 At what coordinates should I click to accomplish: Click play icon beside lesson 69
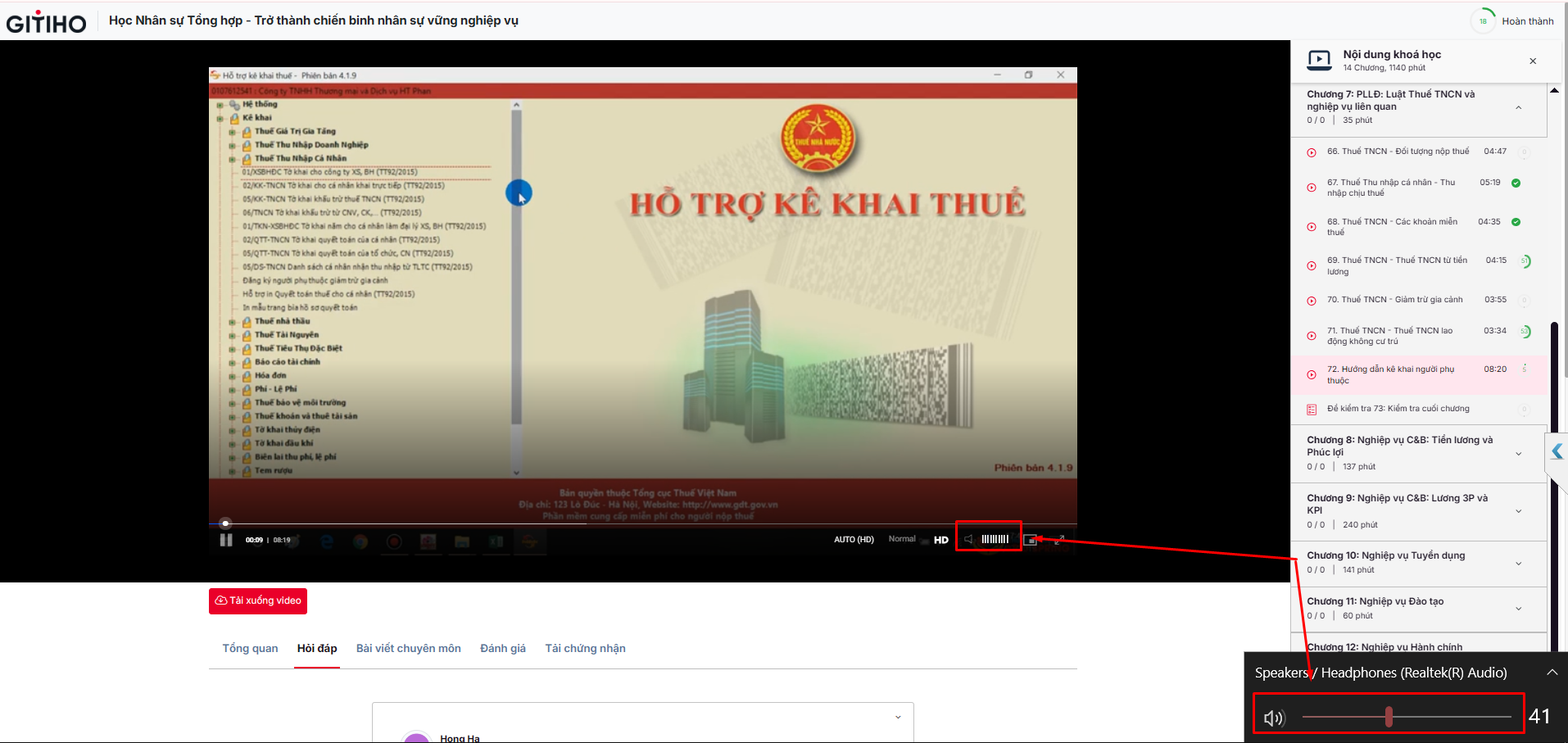click(1312, 265)
